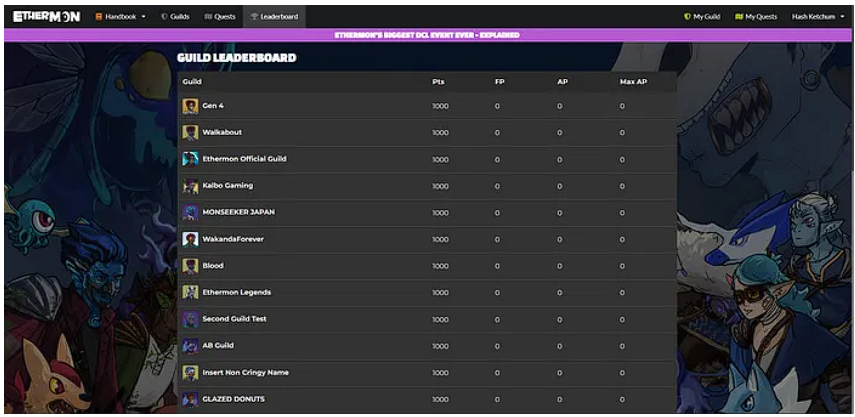The width and height of the screenshot is (855, 417).
Task: Open the Blood guild name
Action: point(213,266)
